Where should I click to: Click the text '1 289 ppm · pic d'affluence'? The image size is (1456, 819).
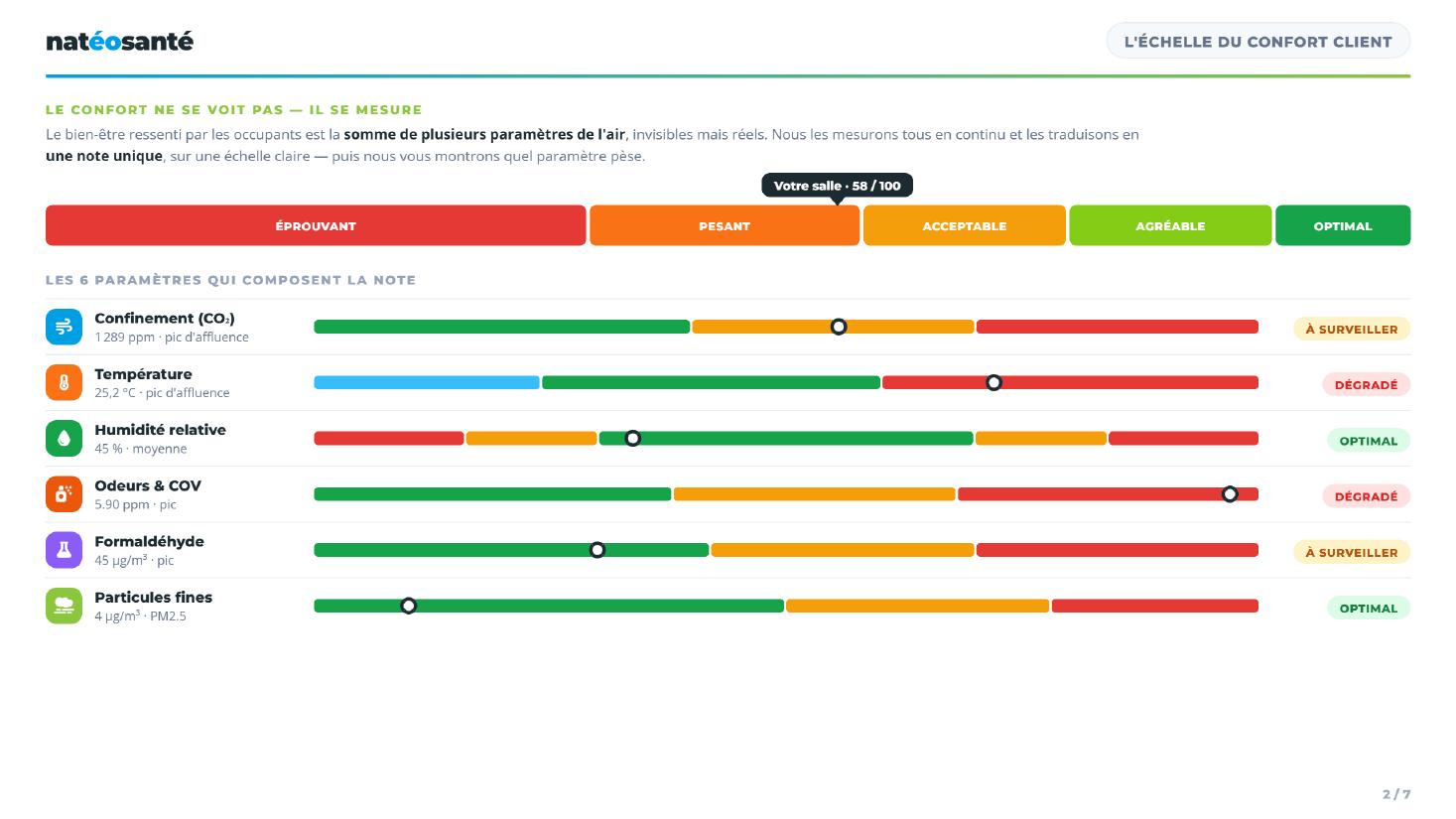pyautogui.click(x=172, y=338)
